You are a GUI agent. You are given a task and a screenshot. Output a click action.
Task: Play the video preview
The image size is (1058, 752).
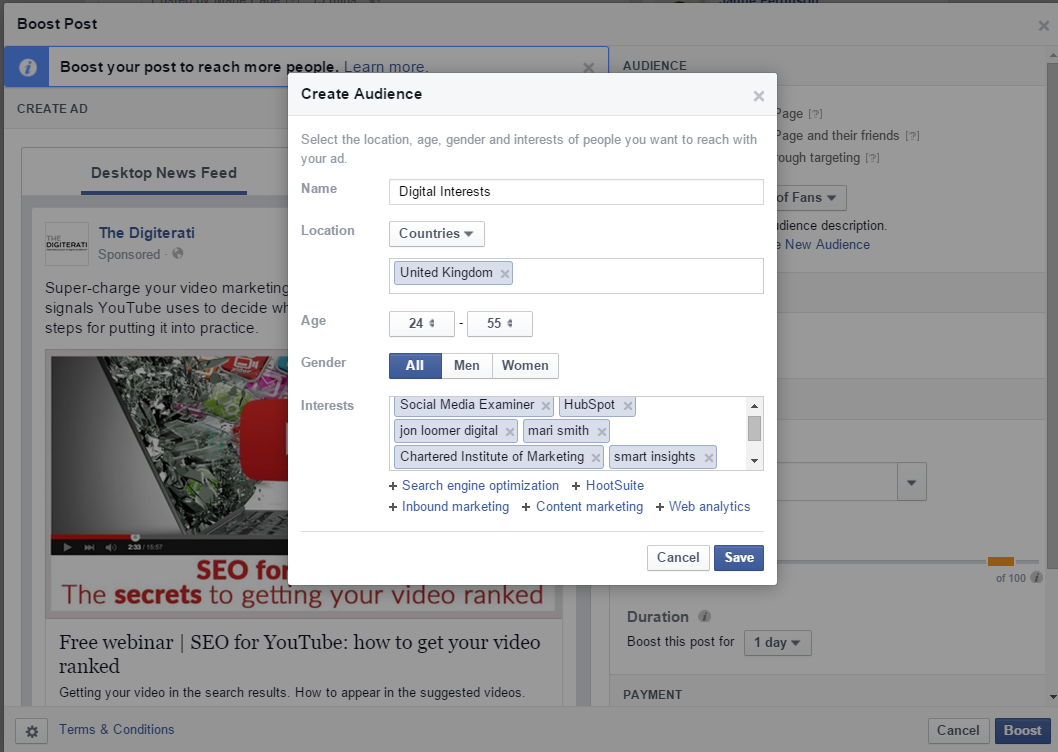coord(67,547)
